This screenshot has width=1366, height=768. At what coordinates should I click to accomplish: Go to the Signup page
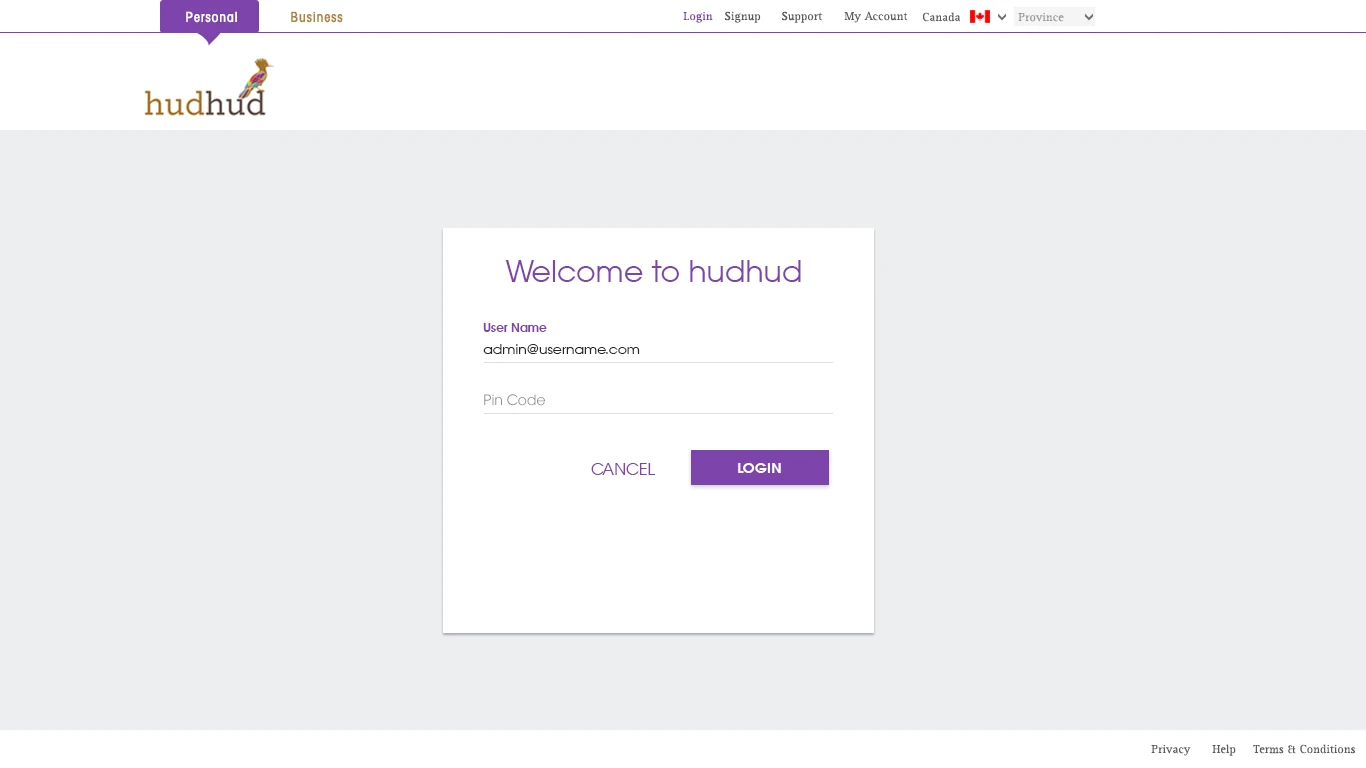coord(742,16)
